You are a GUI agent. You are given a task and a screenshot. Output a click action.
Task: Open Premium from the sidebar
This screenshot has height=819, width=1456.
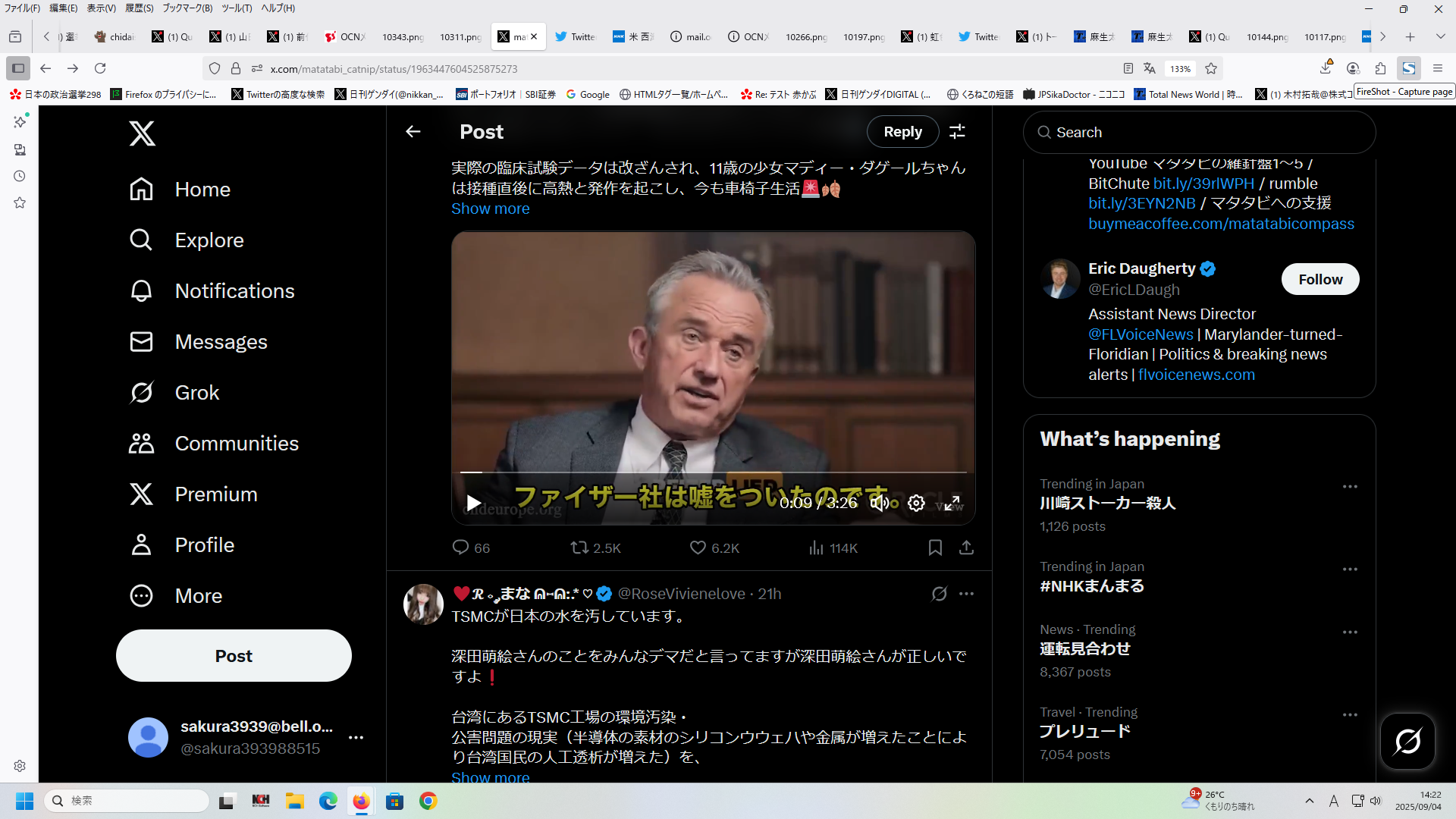[193, 494]
